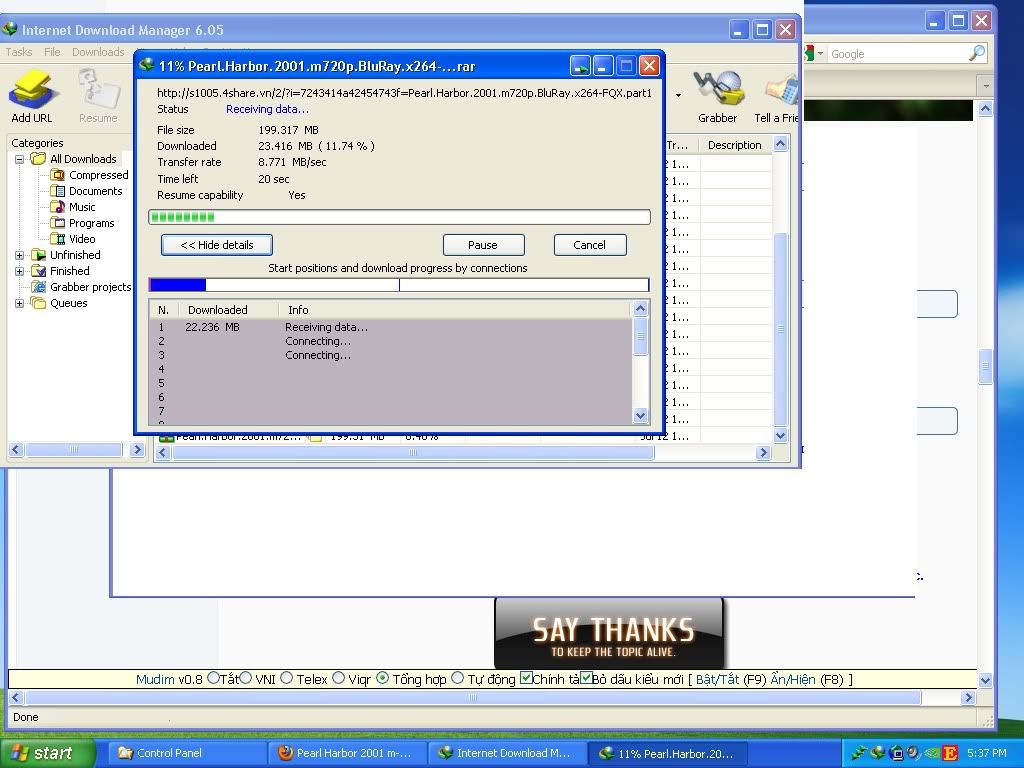
Task: Select the Viqr input method radio
Action: [x=338, y=678]
